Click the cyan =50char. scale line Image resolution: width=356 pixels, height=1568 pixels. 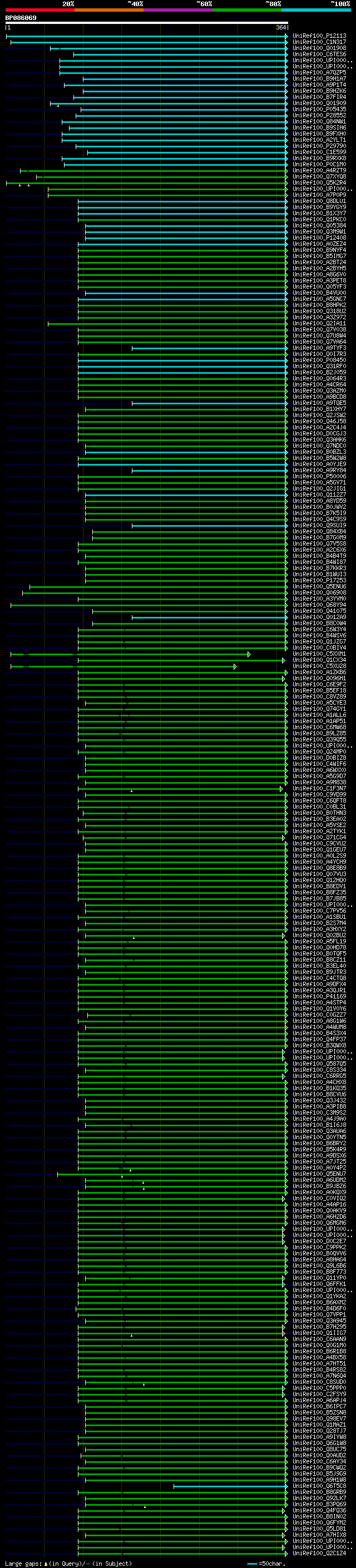click(x=252, y=1564)
